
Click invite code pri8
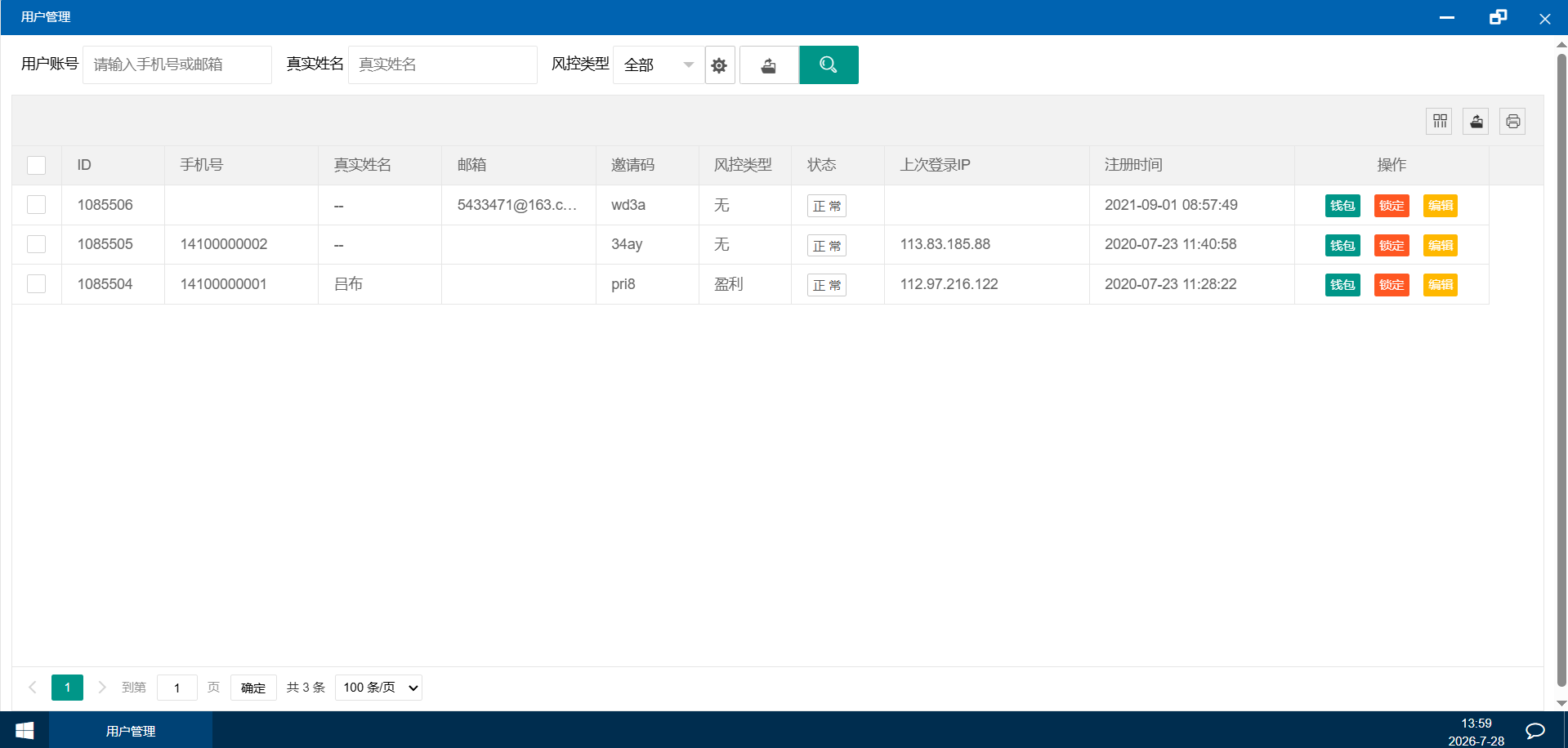(623, 284)
